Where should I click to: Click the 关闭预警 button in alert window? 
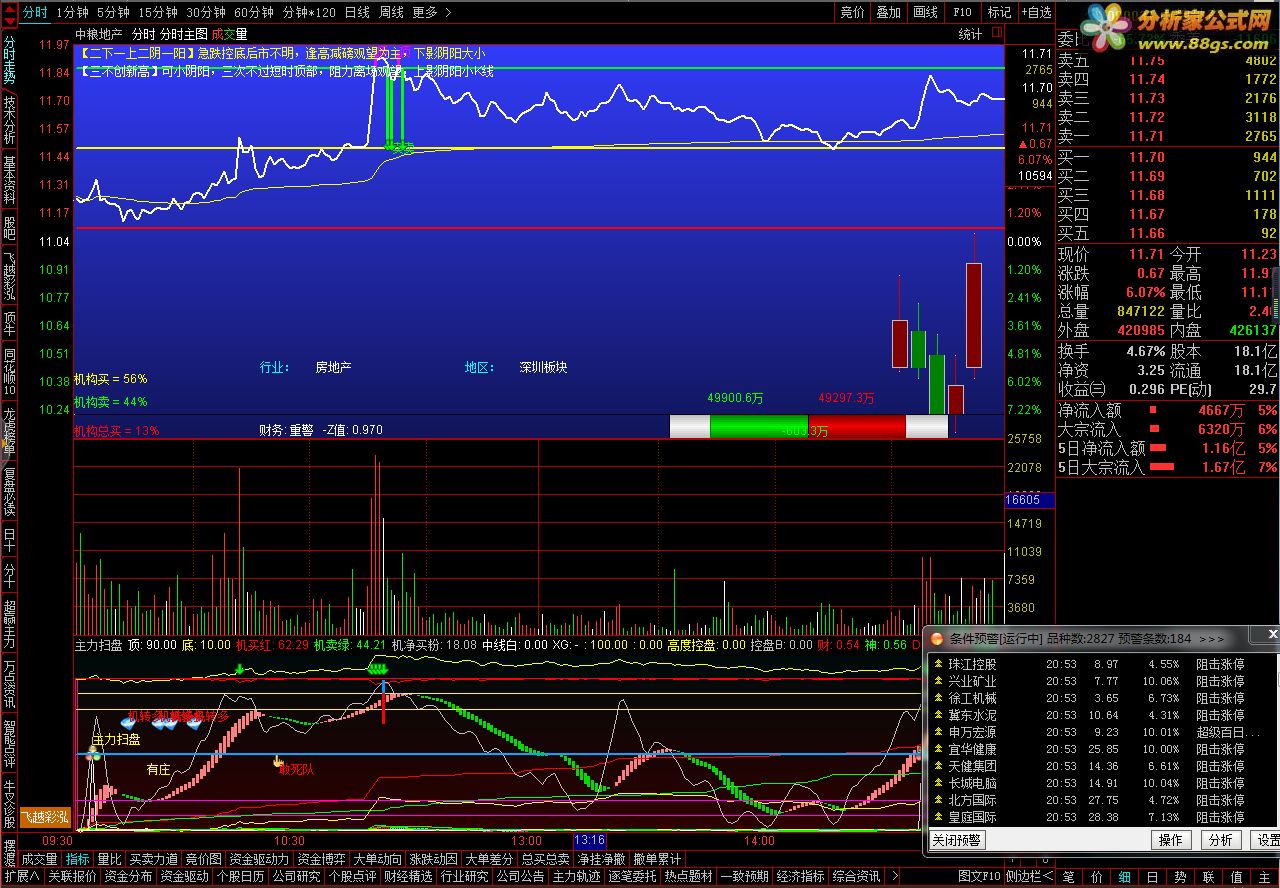[x=956, y=840]
